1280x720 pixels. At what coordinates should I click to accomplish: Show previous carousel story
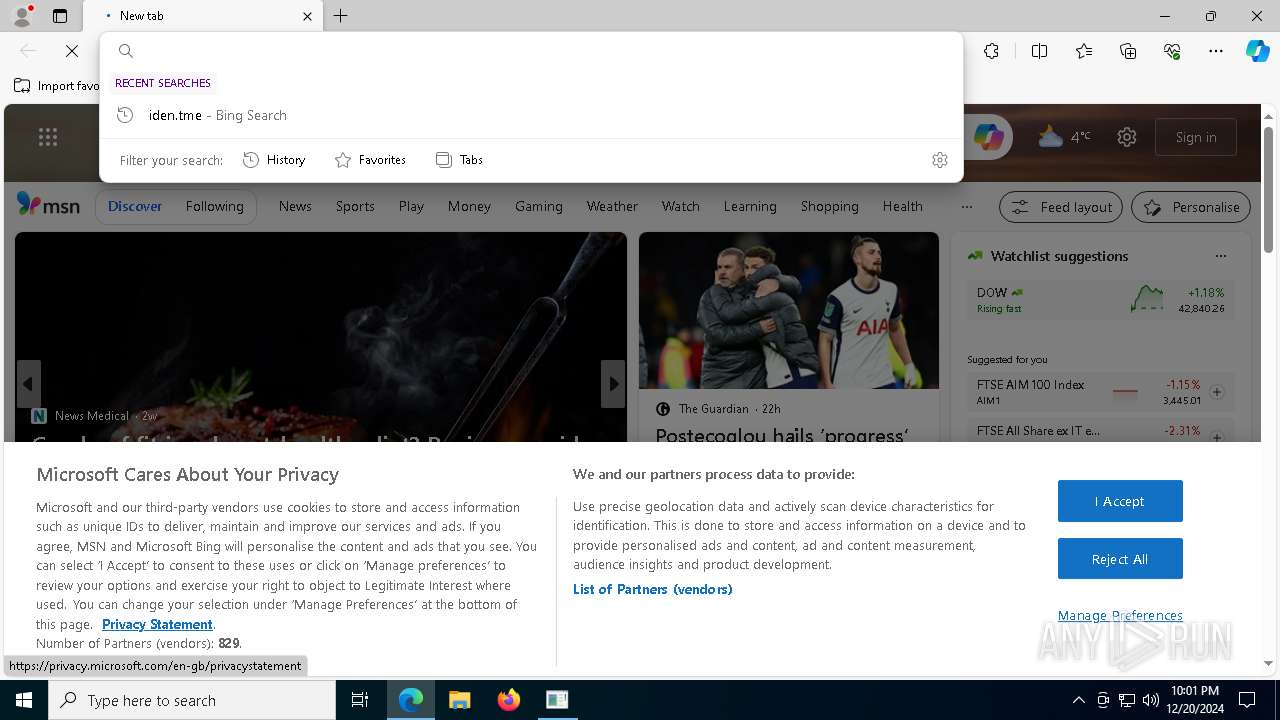[x=28, y=384]
